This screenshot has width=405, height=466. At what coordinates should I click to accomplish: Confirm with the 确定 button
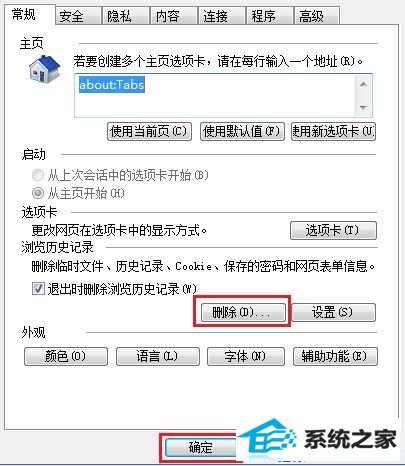coord(201,448)
